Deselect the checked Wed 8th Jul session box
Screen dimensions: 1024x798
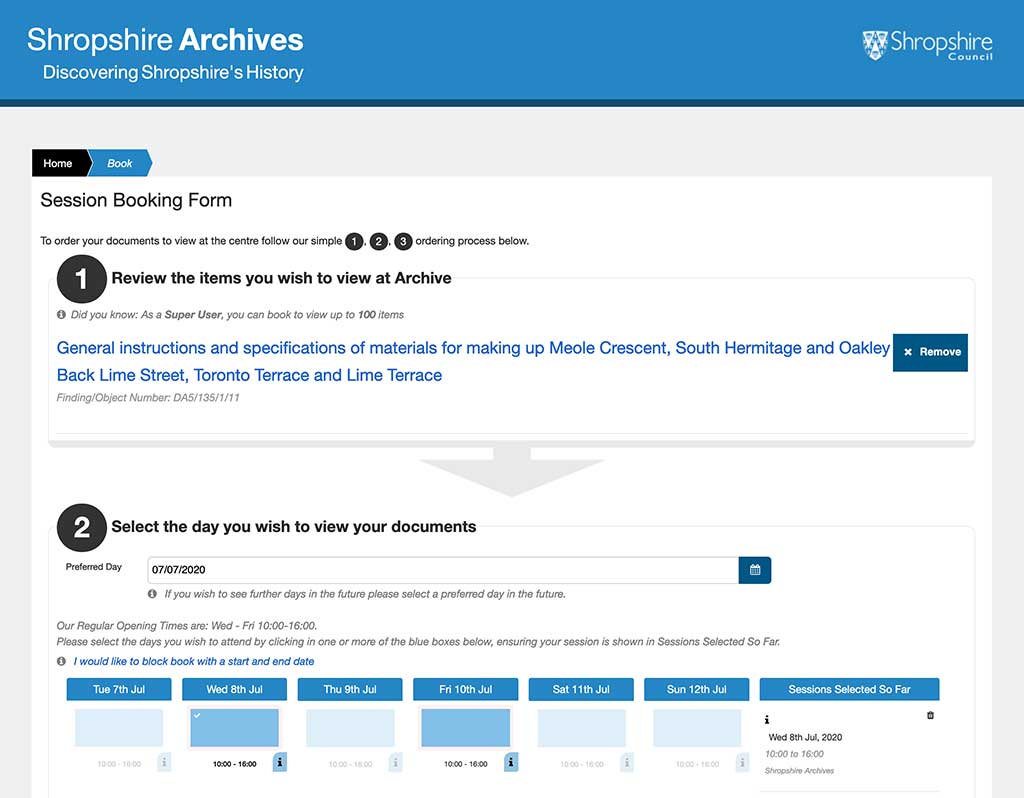pyautogui.click(x=234, y=727)
